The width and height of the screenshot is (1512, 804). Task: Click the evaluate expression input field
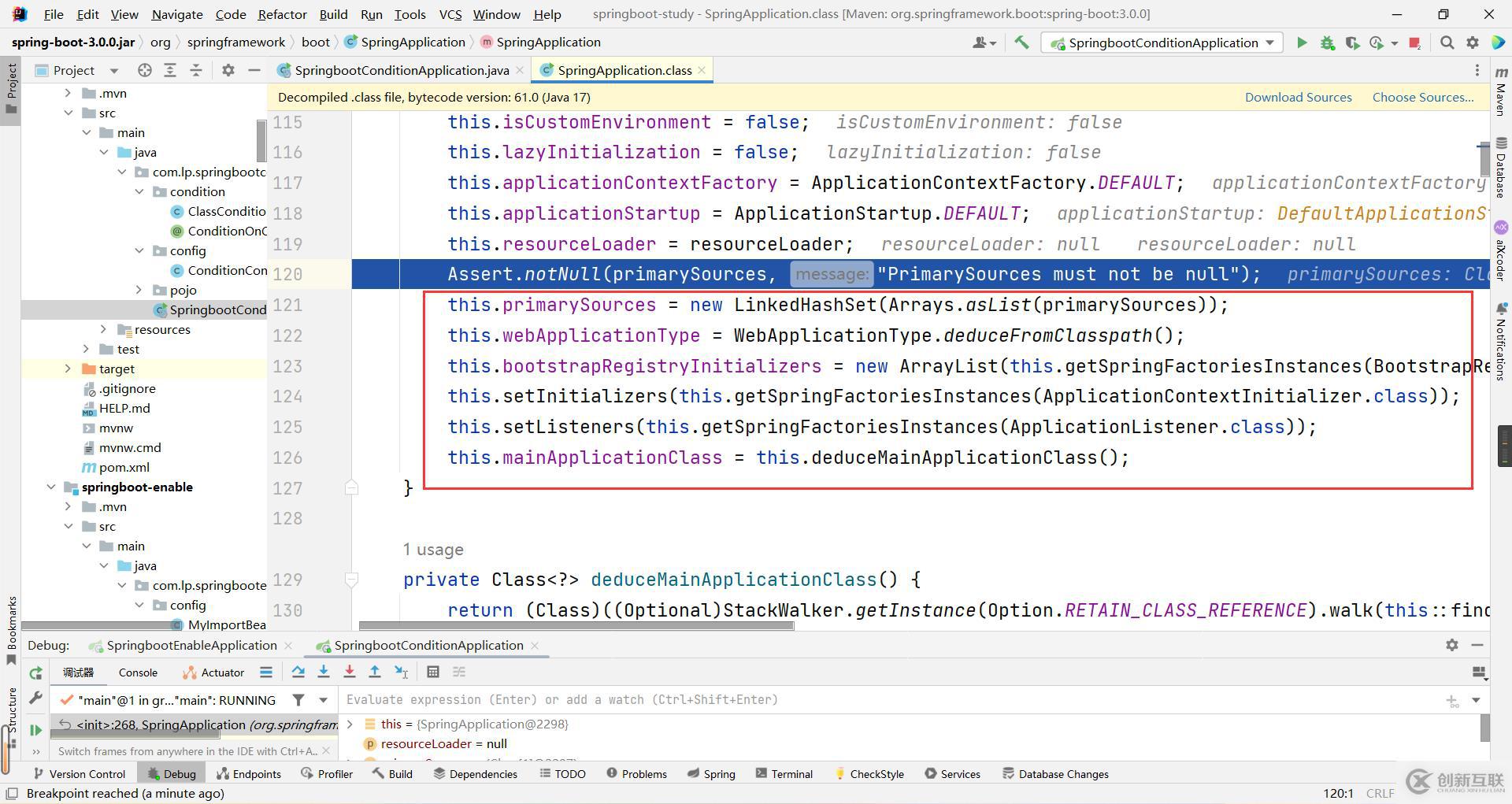coord(890,699)
